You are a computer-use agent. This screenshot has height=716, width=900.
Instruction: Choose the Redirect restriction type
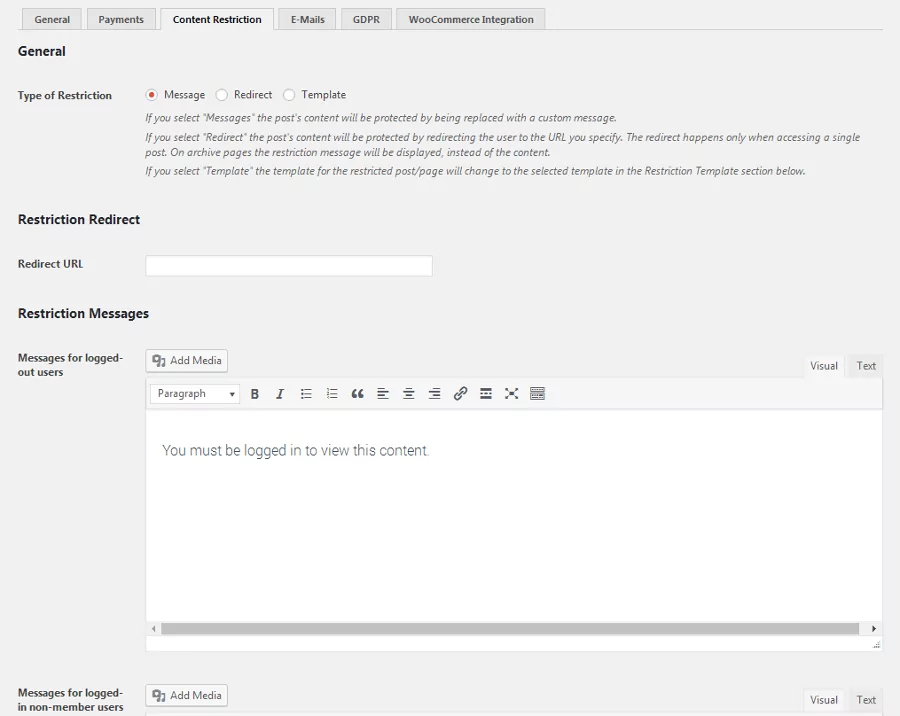click(x=222, y=95)
